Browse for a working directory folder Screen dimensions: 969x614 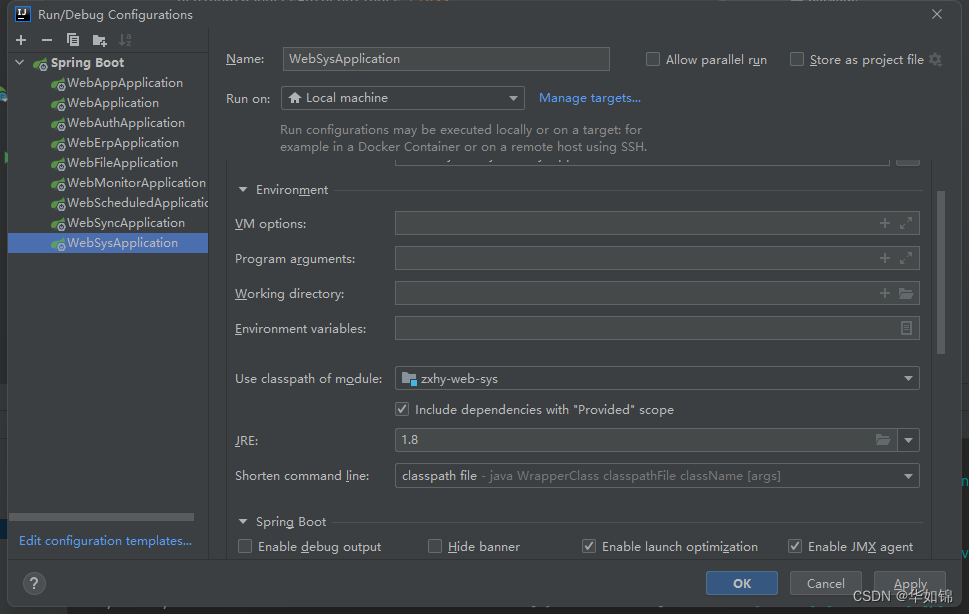coord(906,293)
